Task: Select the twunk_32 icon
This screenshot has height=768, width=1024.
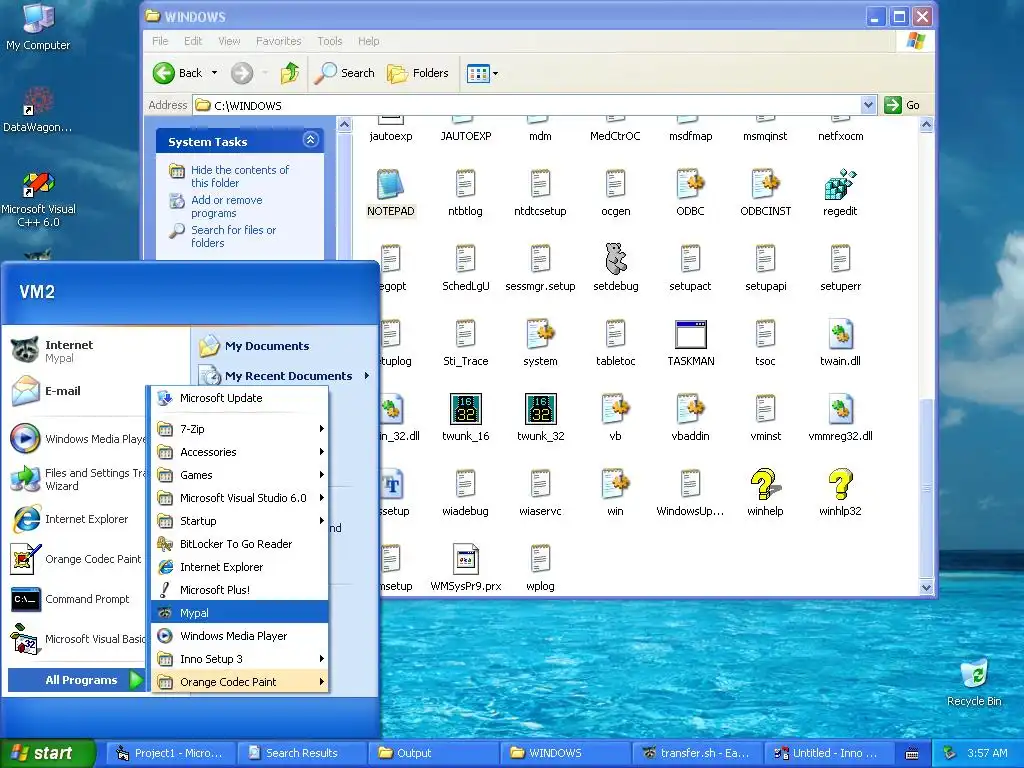Action: 541,409
